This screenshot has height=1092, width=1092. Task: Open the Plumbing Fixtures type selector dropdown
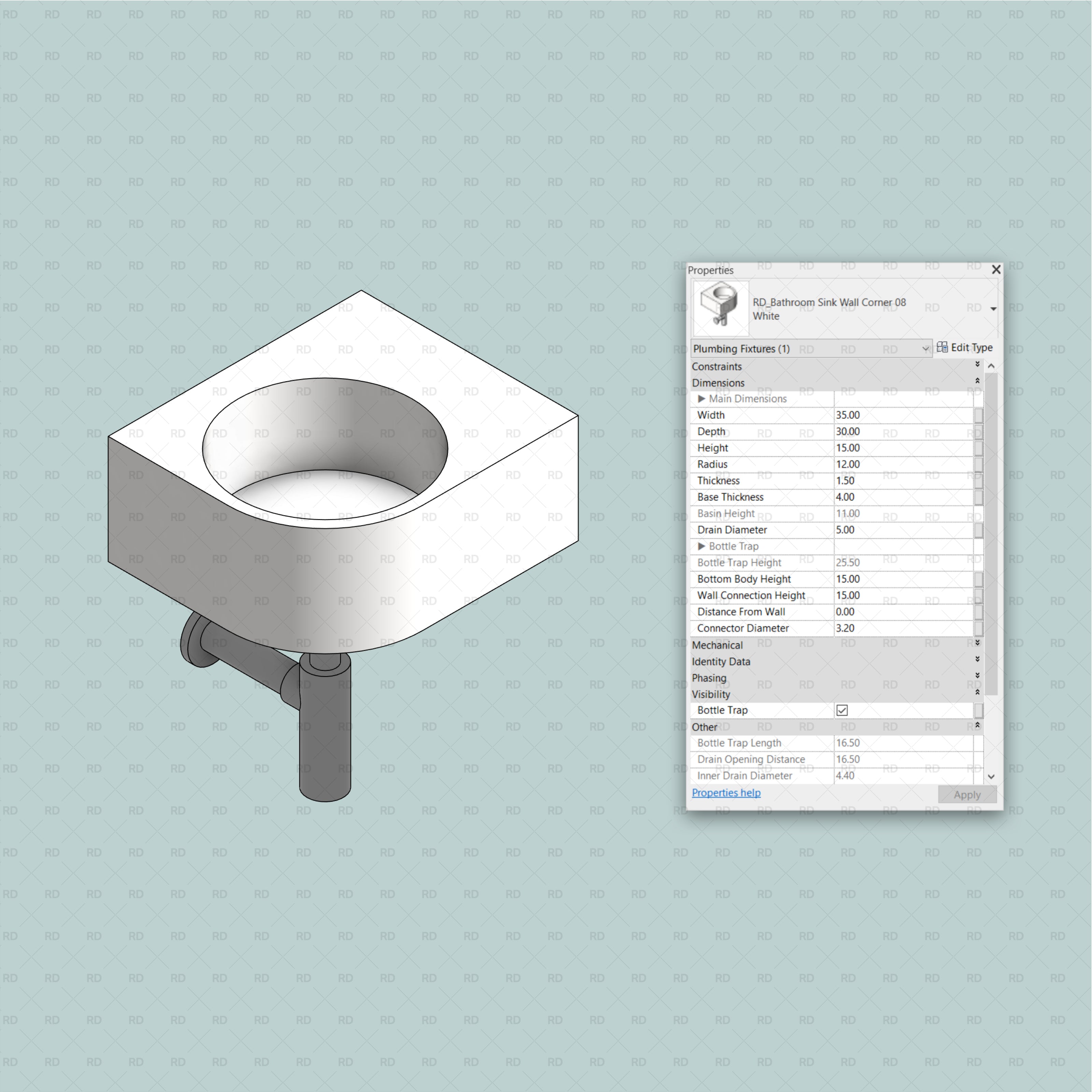(x=925, y=348)
